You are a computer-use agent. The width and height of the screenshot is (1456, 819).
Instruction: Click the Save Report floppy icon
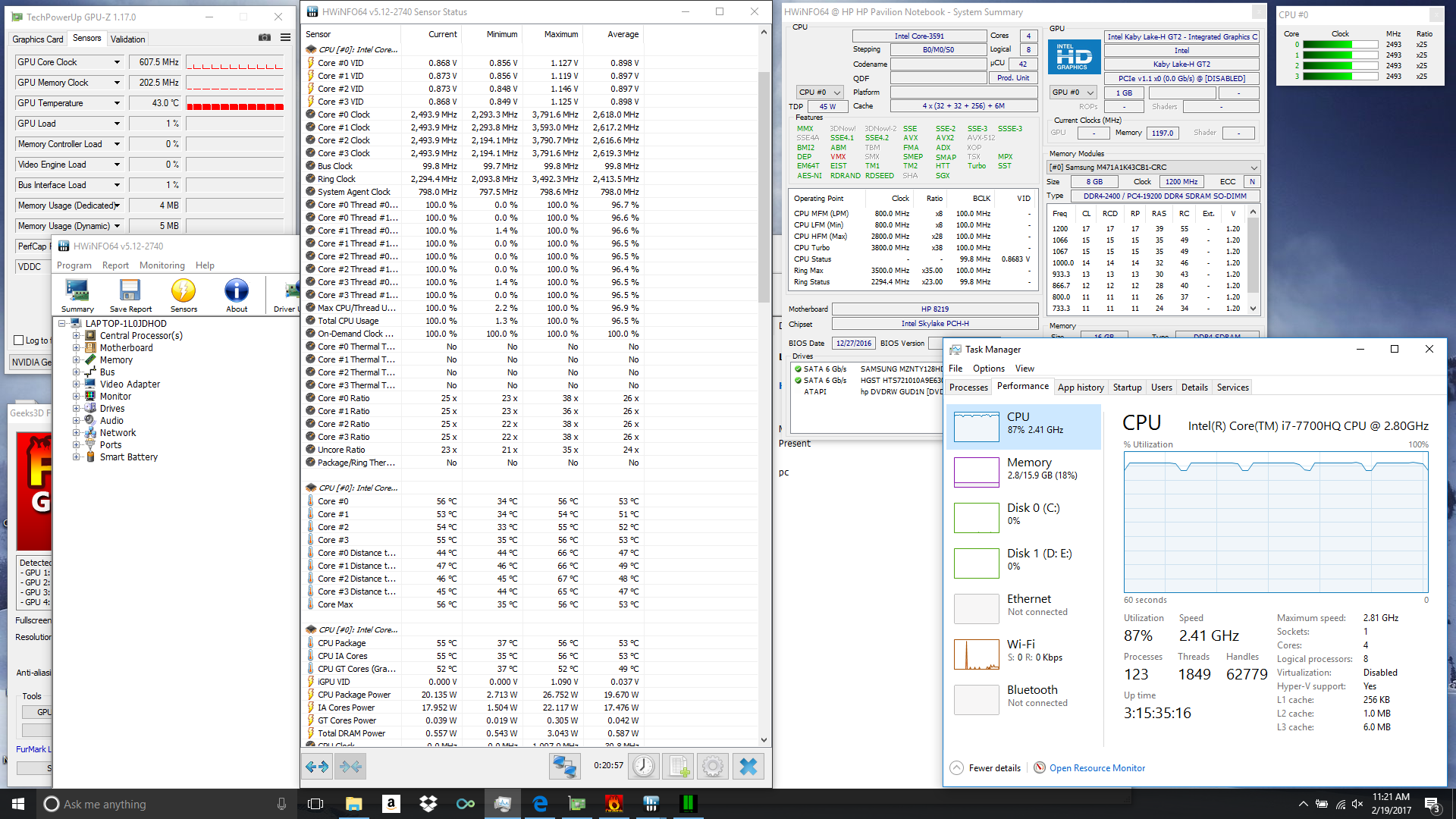[130, 296]
